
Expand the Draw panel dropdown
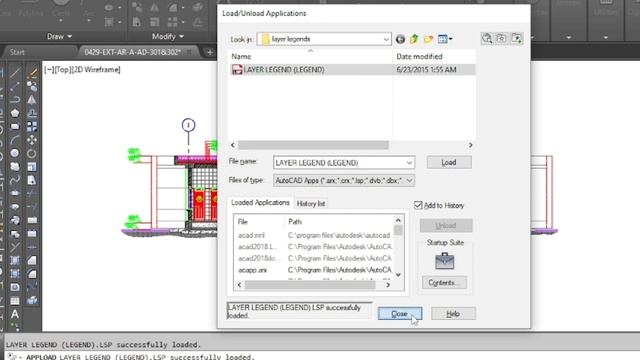point(60,36)
